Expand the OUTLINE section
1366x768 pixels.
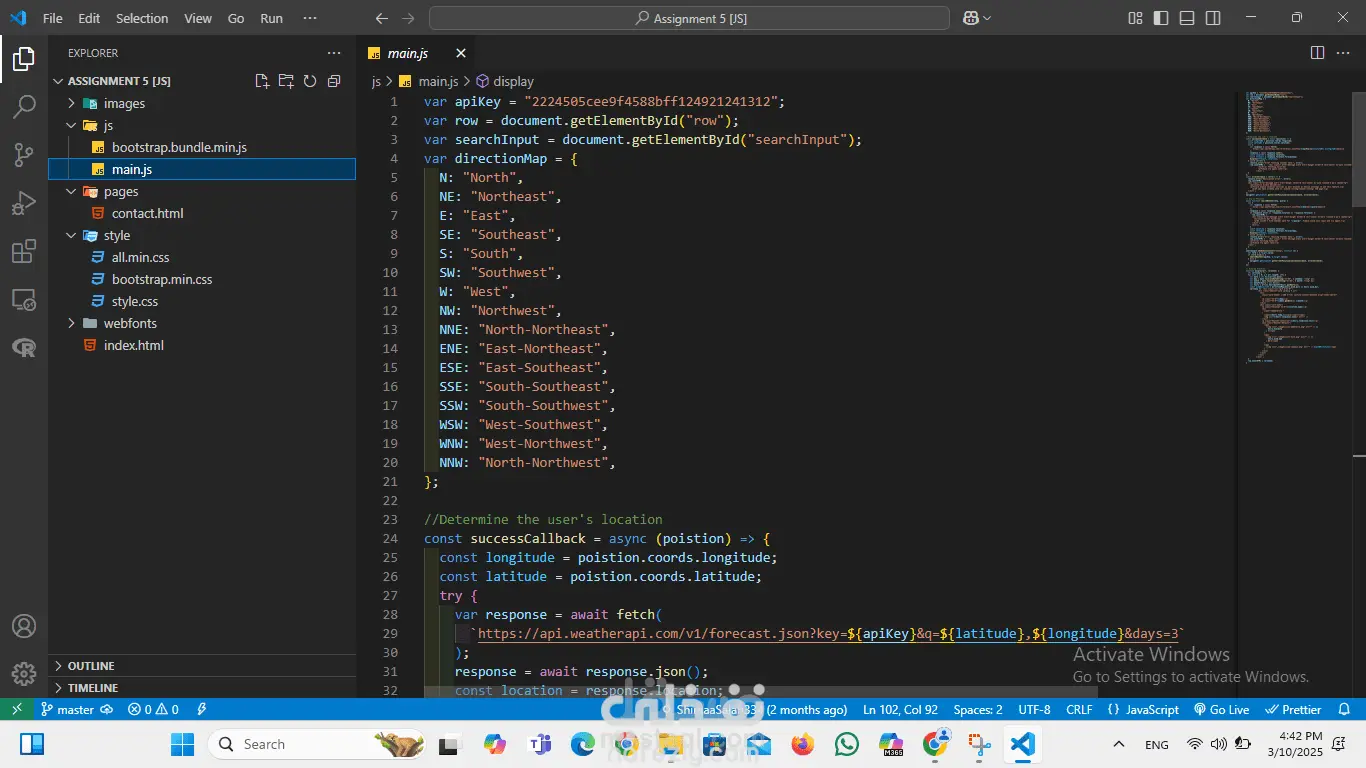[x=90, y=666]
